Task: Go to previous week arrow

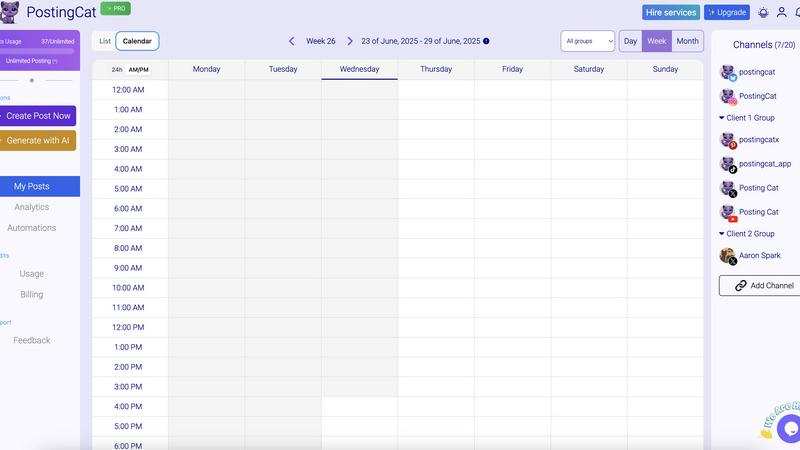Action: click(x=291, y=41)
